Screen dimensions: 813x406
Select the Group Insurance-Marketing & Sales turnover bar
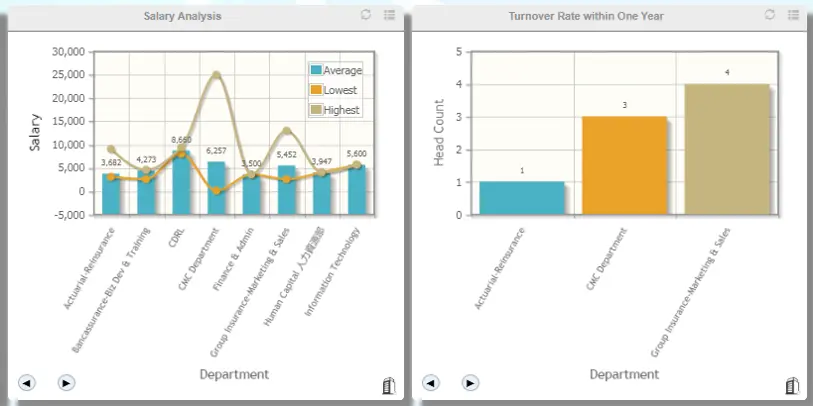coord(727,149)
